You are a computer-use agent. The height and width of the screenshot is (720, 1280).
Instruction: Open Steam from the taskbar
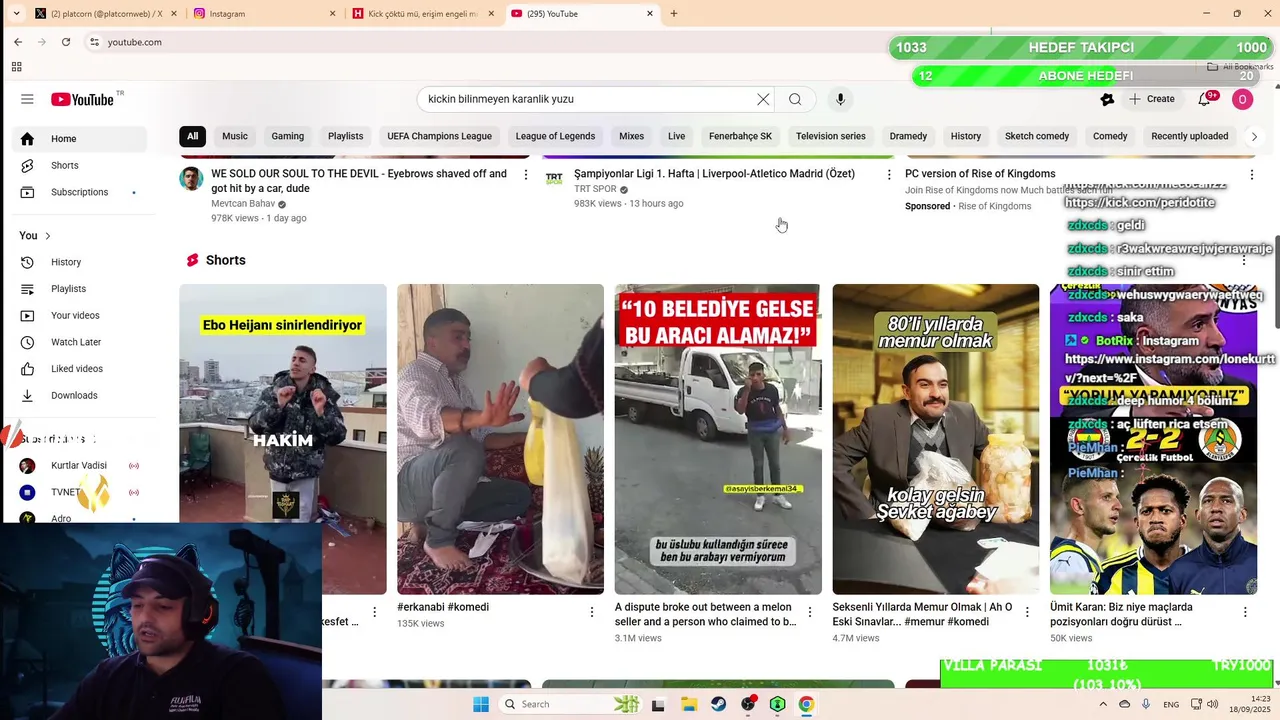click(719, 704)
